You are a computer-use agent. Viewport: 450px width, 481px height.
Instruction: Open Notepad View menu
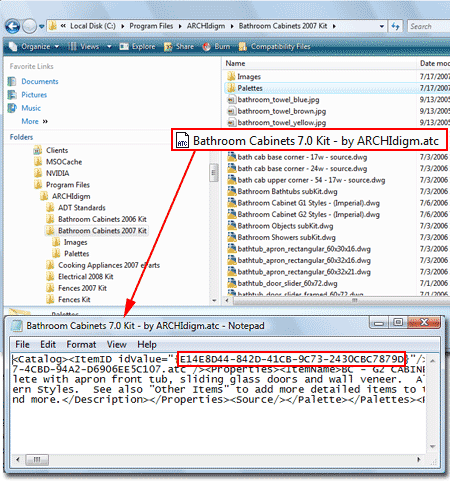click(117, 344)
